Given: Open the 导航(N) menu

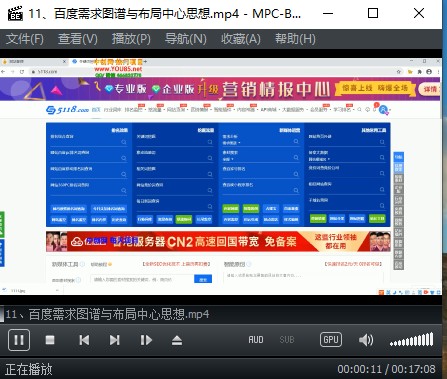Looking at the screenshot, I should pos(186,39).
